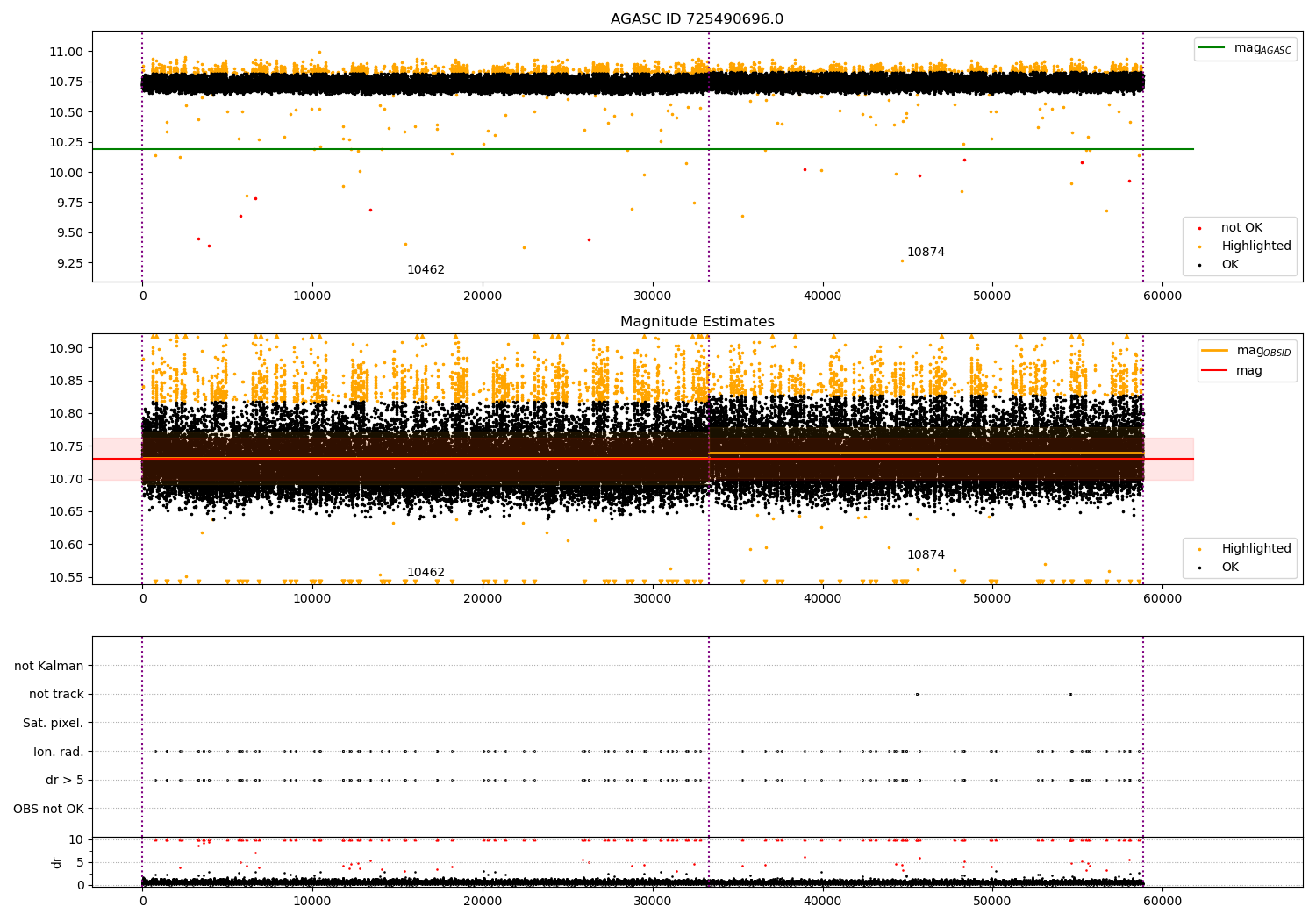Select 'OK' legend entry in top plot
This screenshot has height=921, width=1316.
(1230, 265)
